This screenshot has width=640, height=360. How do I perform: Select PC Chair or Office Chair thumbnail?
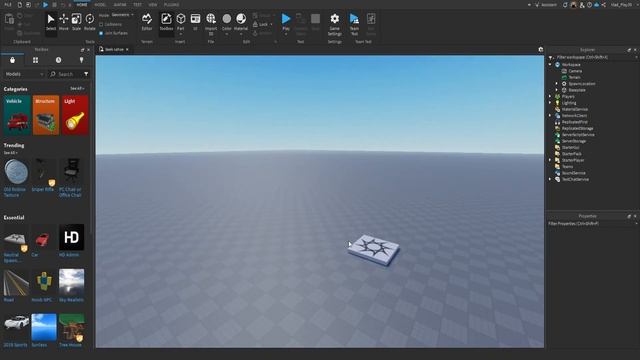point(71,171)
